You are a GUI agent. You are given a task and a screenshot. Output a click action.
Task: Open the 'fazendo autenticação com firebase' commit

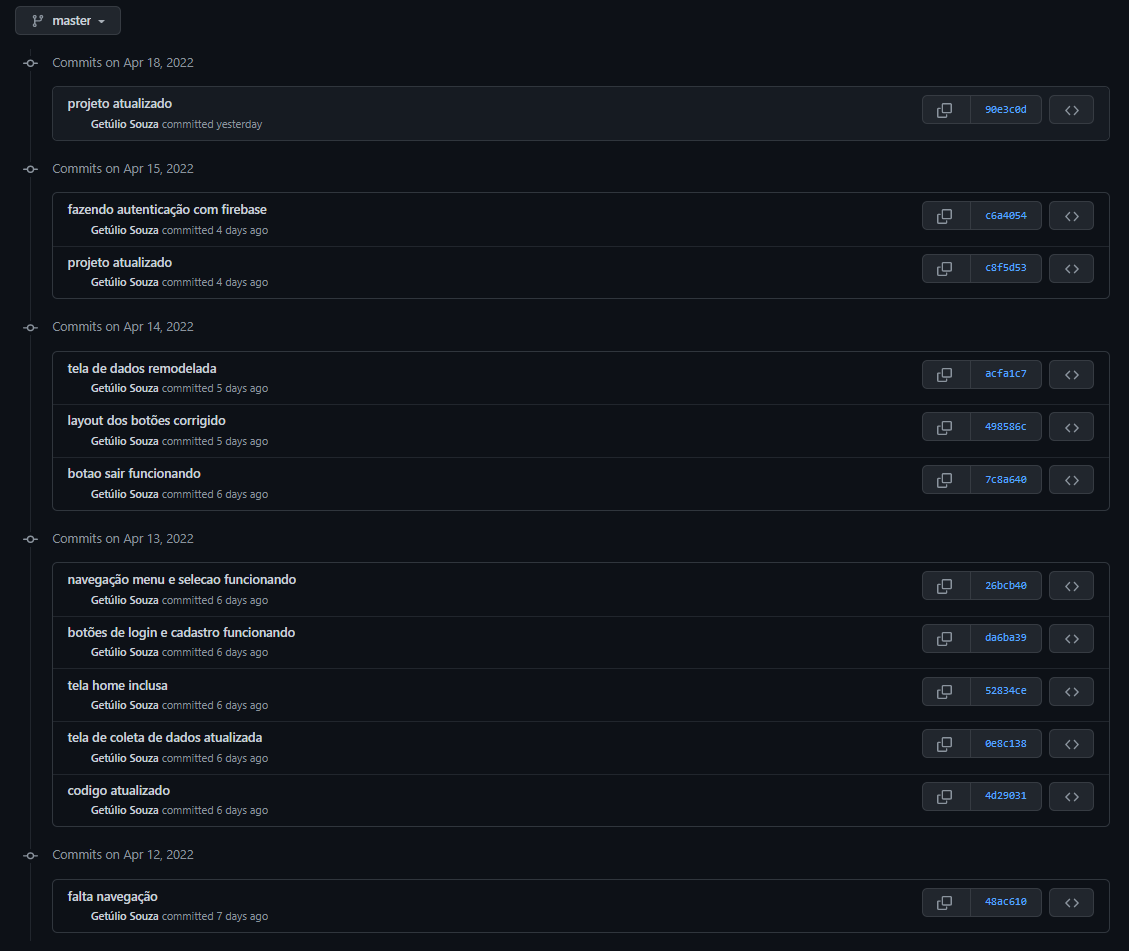168,209
